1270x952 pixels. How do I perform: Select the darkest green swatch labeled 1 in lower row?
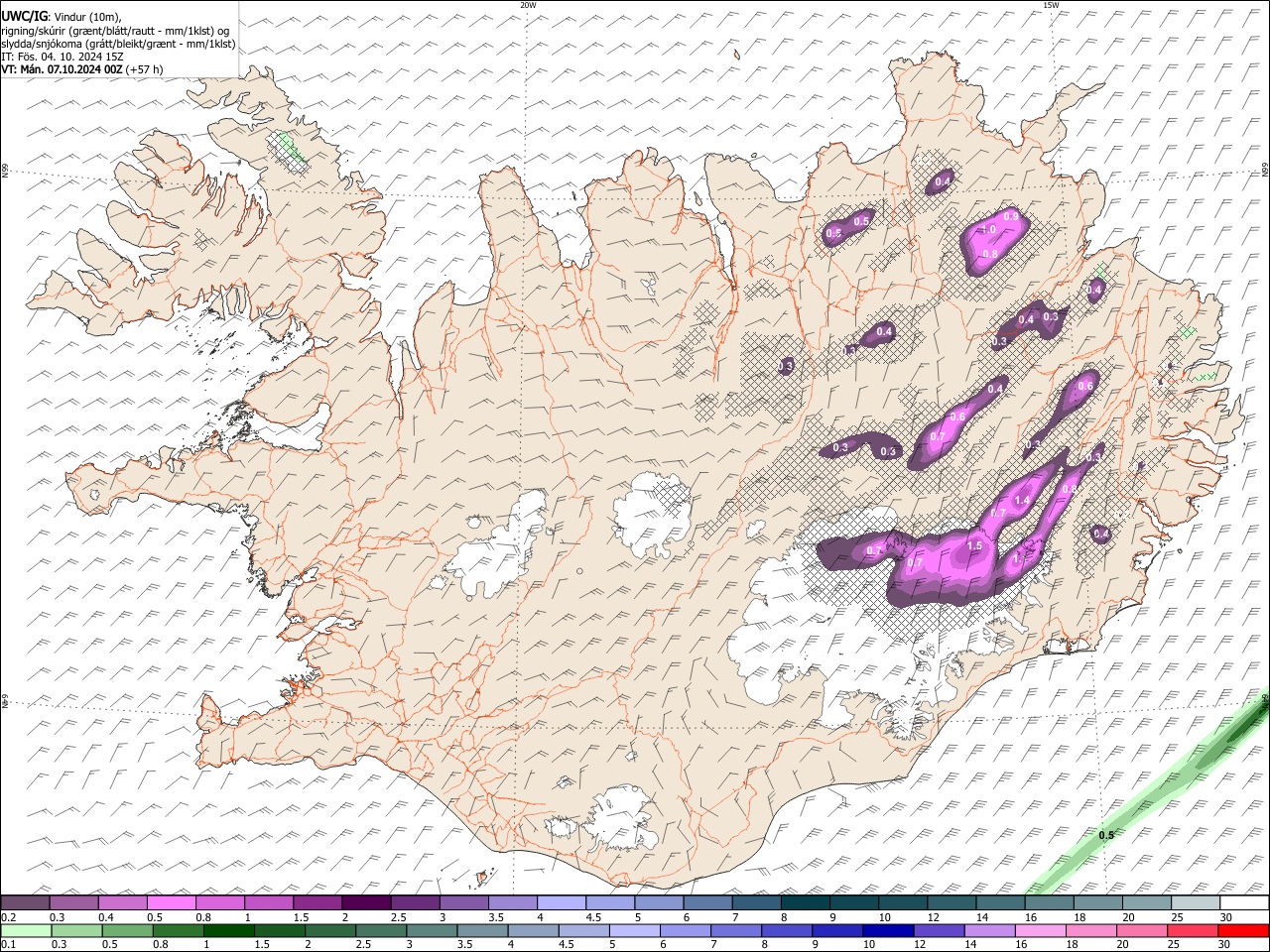coord(229,930)
